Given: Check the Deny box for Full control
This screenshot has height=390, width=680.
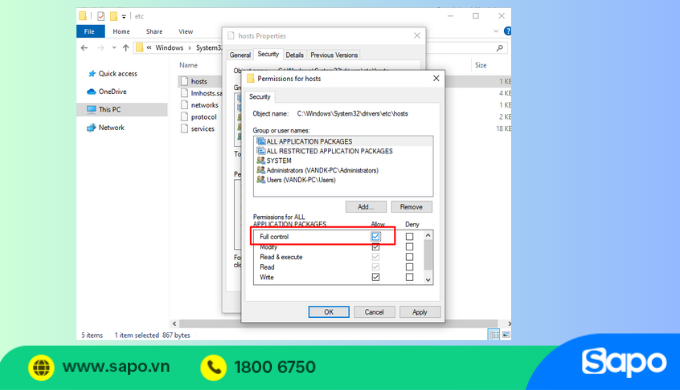Looking at the screenshot, I should click(x=409, y=236).
